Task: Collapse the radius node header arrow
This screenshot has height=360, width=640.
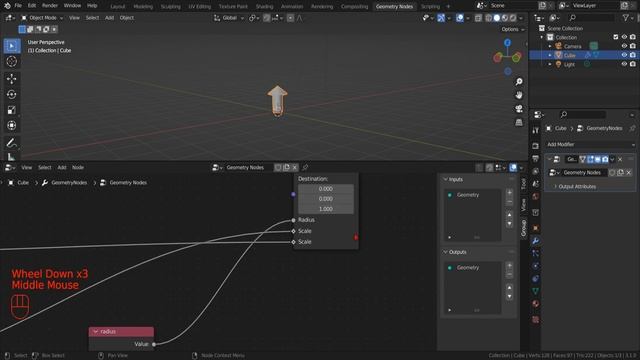Action: (x=96, y=332)
